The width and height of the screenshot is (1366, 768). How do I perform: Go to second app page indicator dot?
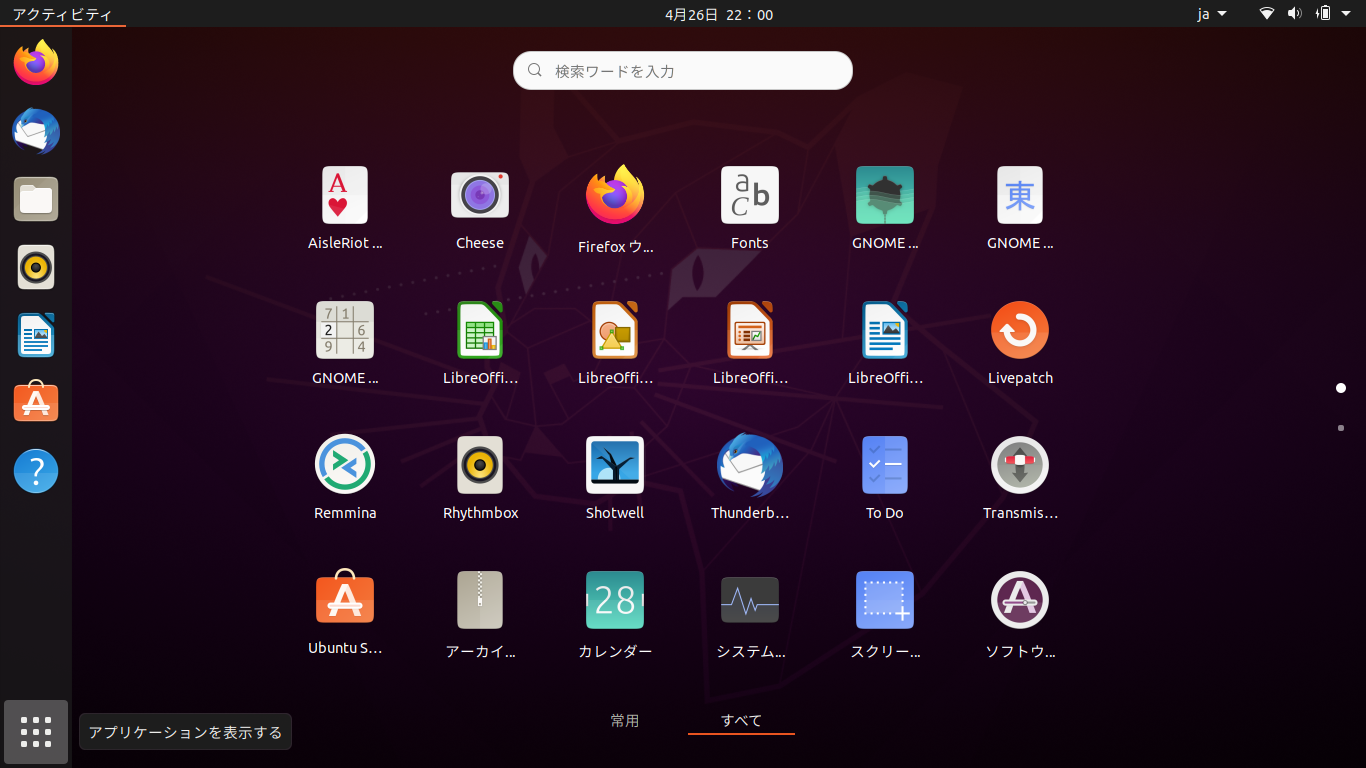(1341, 428)
